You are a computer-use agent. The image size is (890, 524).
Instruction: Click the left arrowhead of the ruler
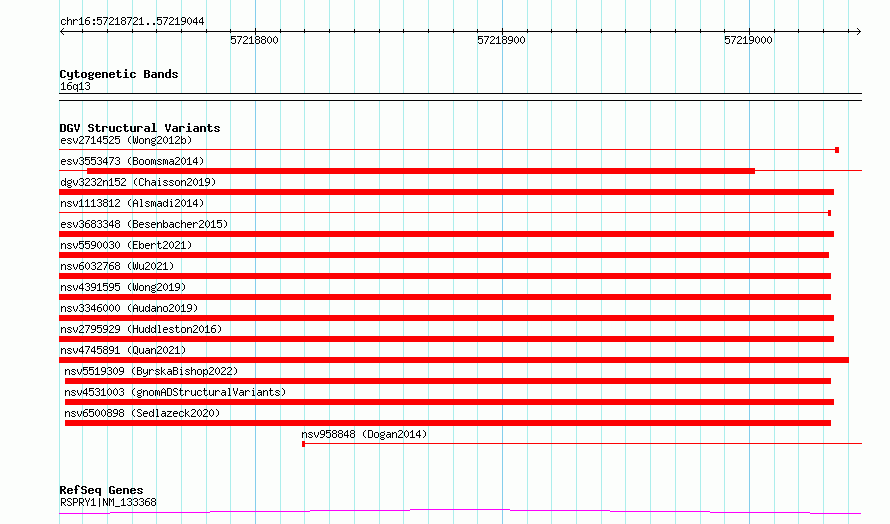click(62, 31)
